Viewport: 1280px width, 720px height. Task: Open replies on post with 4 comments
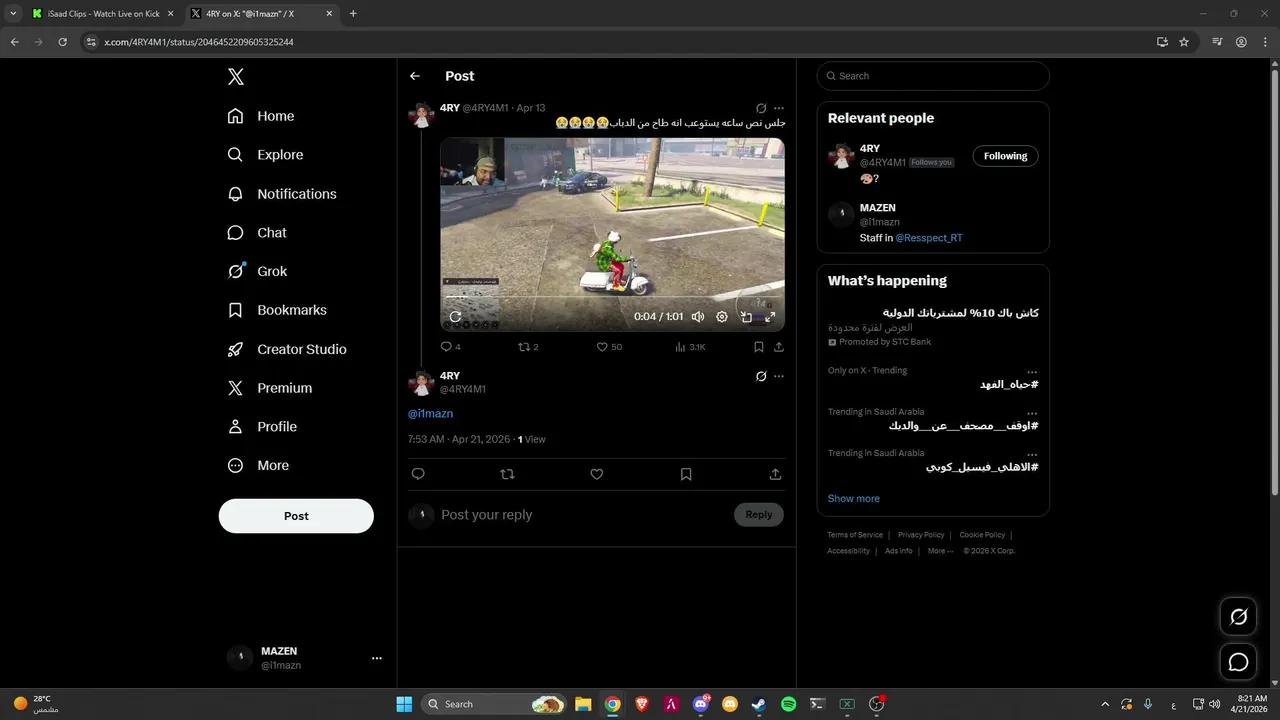click(450, 347)
